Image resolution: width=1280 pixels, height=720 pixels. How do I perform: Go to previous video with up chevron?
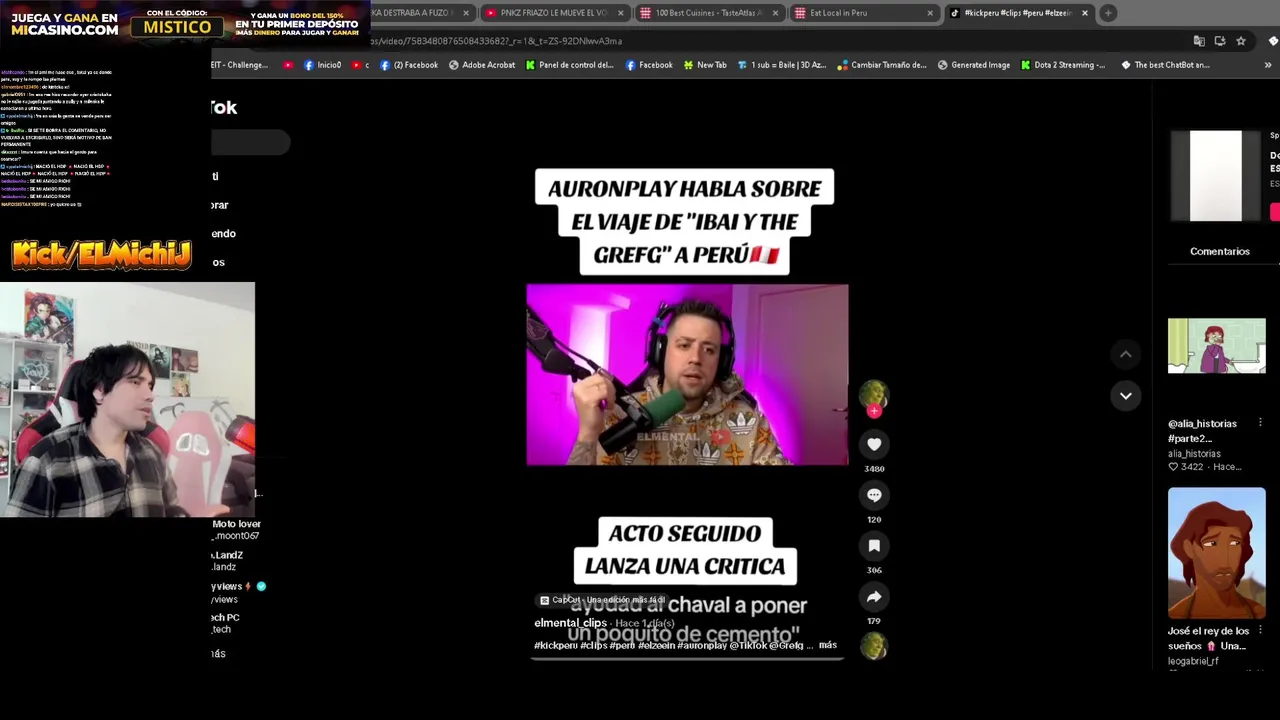1125,354
